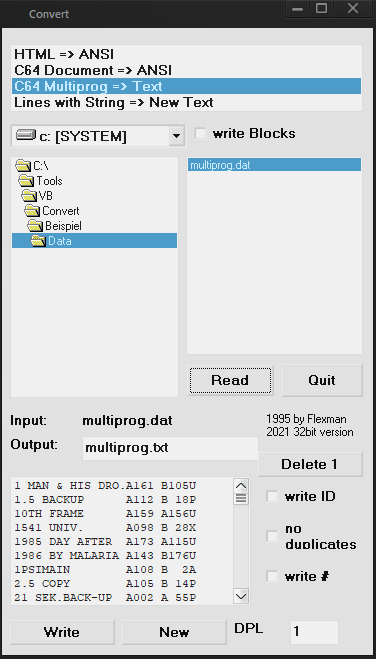376x659 pixels.
Task: Toggle the no duplicates checkbox
Action: (272, 536)
